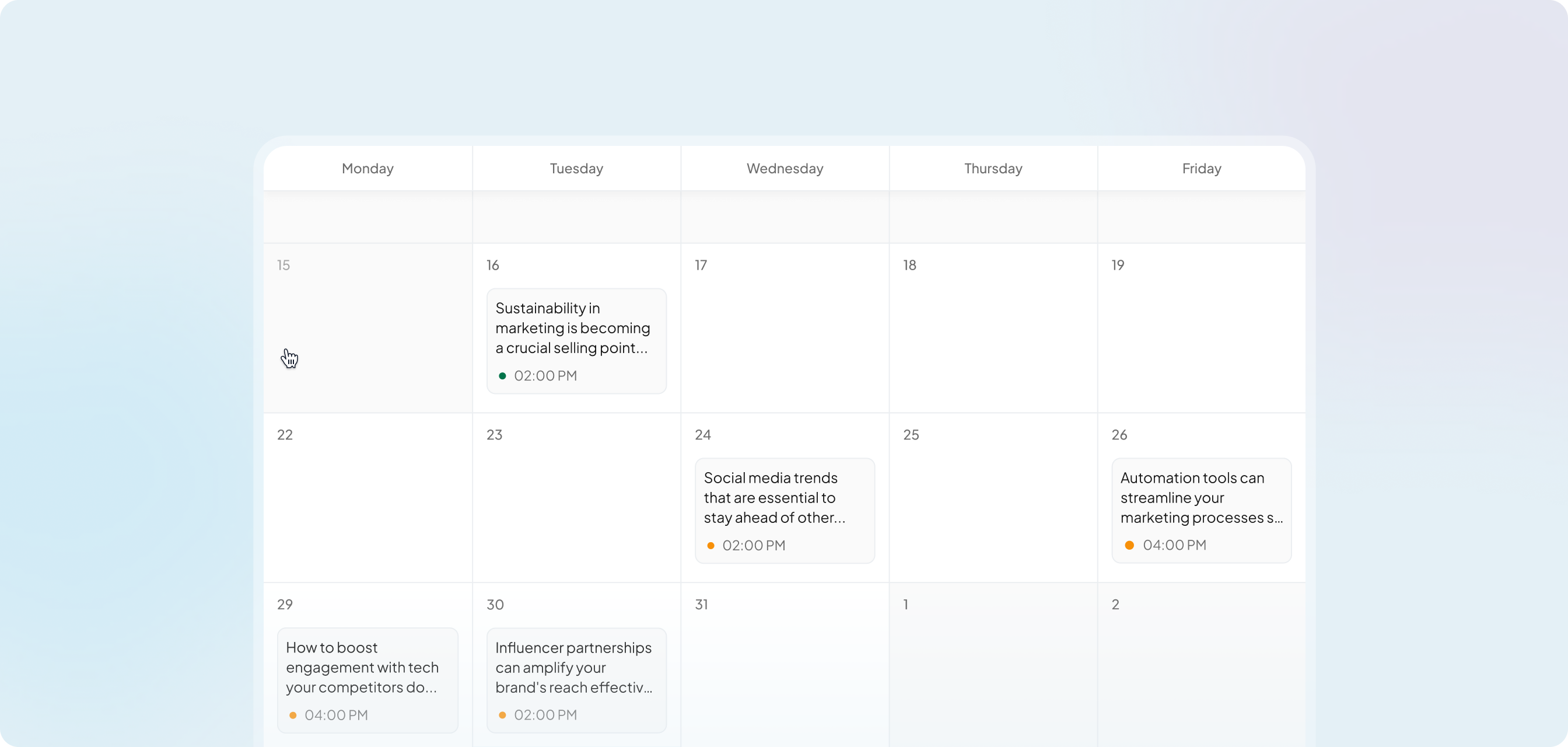Click the green published status dot

click(x=502, y=376)
